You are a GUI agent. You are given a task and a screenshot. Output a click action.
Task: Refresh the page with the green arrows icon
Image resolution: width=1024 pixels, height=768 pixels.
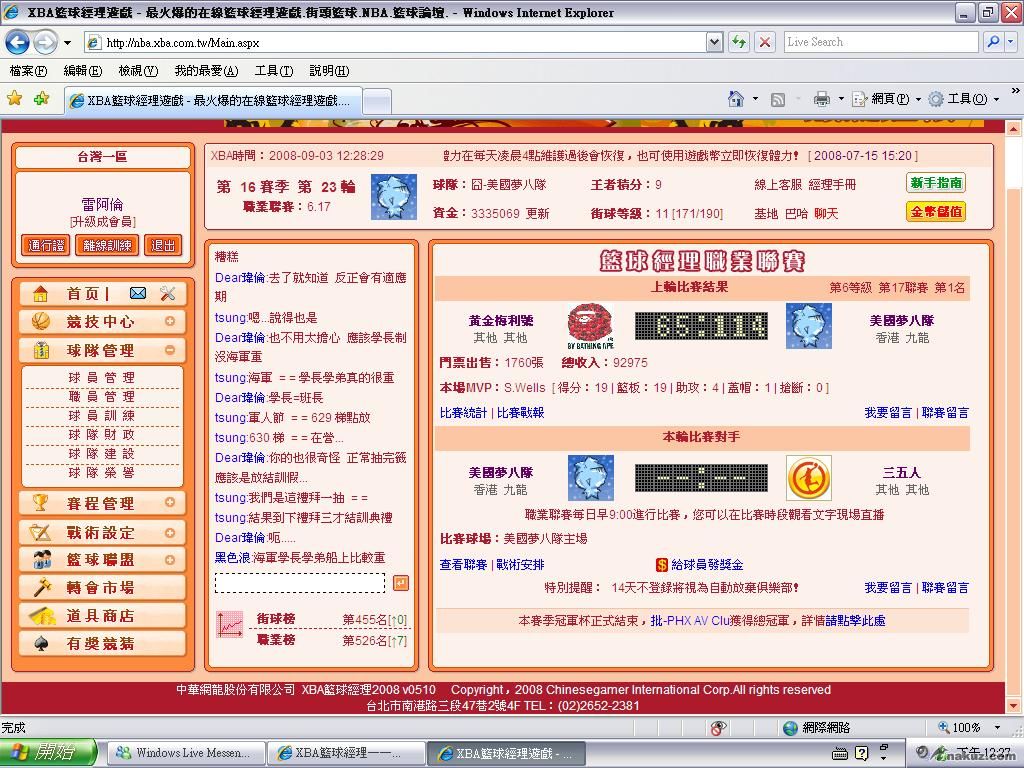739,42
